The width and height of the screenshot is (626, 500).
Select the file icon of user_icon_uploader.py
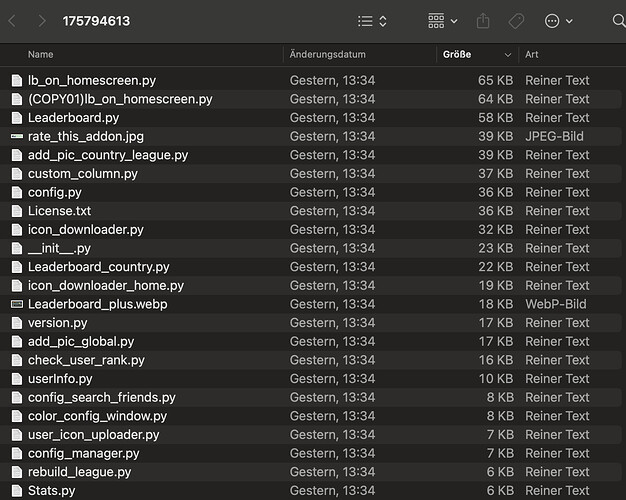pyautogui.click(x=17, y=435)
